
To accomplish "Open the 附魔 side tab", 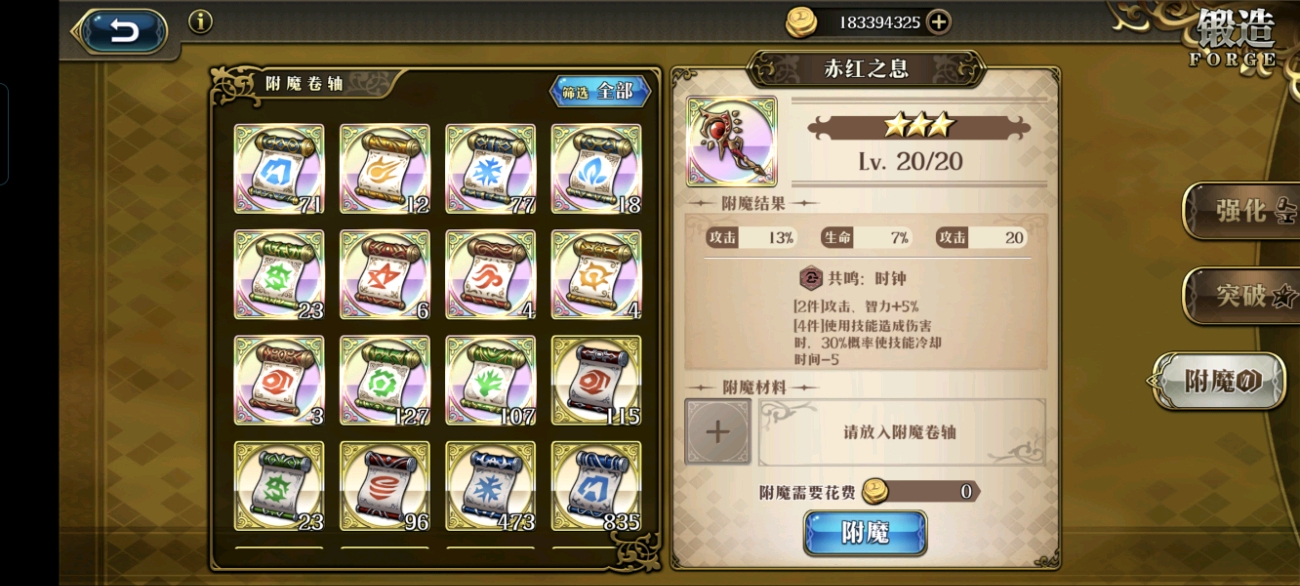I will pos(1220,381).
